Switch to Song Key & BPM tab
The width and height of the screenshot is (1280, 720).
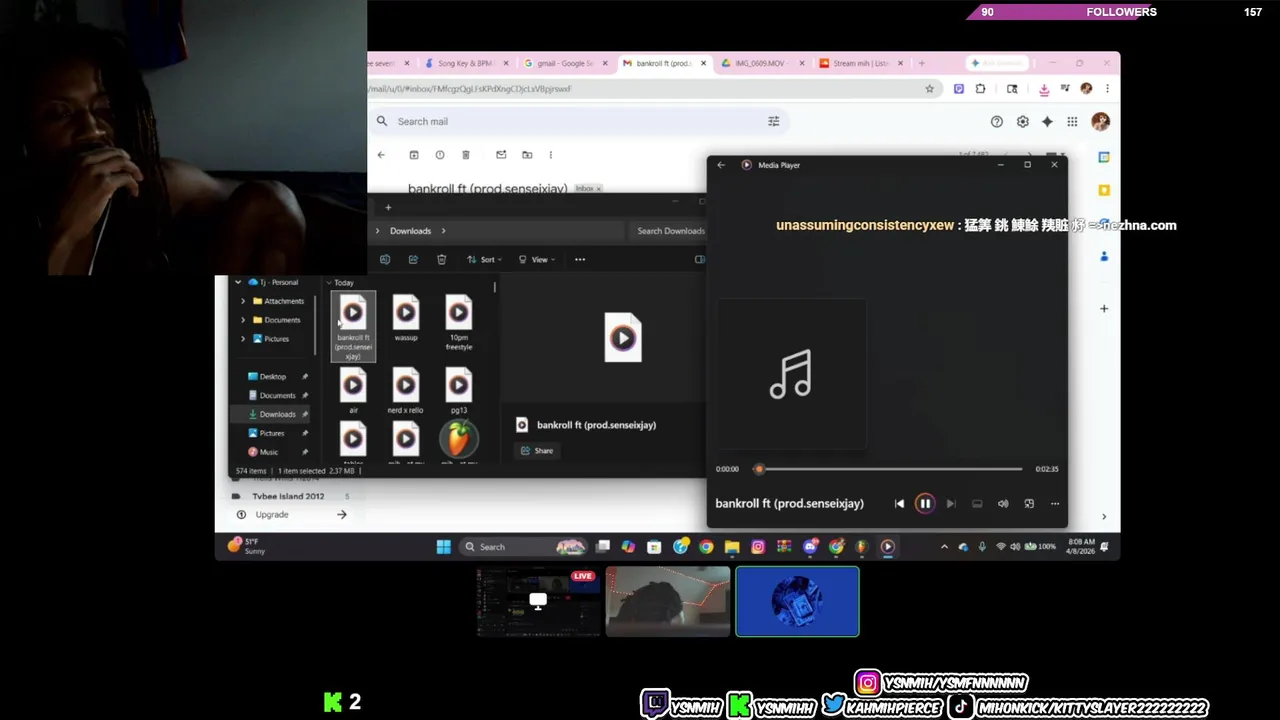coord(465,63)
